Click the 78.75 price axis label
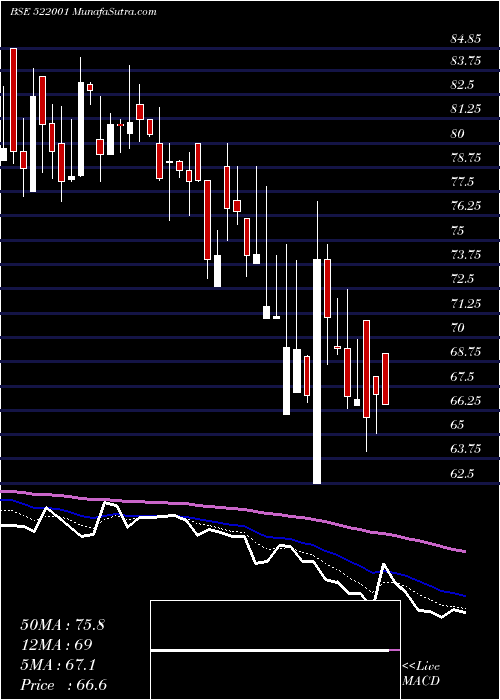 466,158
